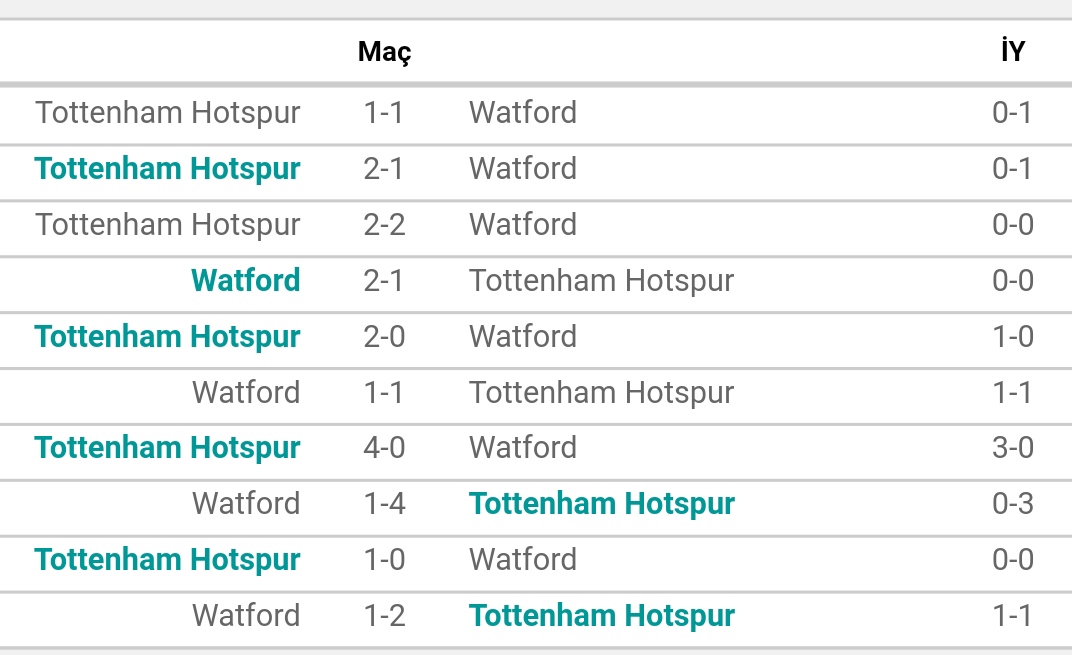Open the 2-2 draw match score
Screen dimensions: 1072x655
click(384, 225)
